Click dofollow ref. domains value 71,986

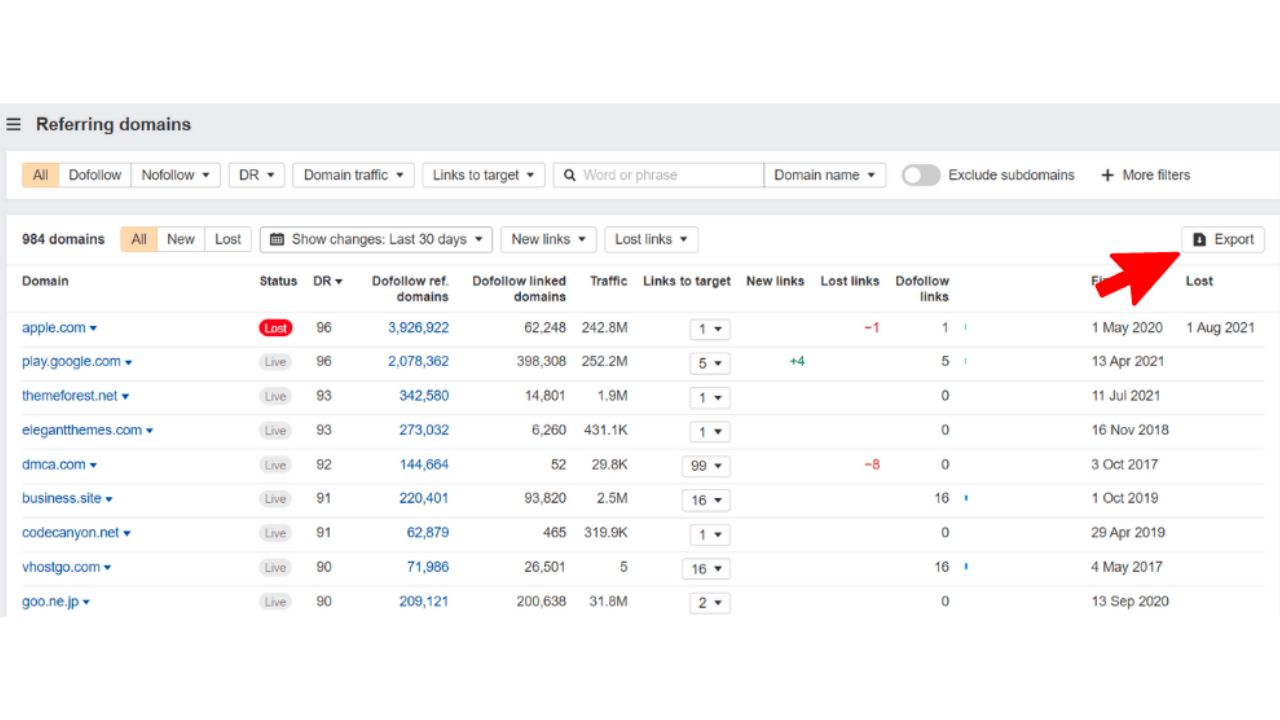[428, 567]
